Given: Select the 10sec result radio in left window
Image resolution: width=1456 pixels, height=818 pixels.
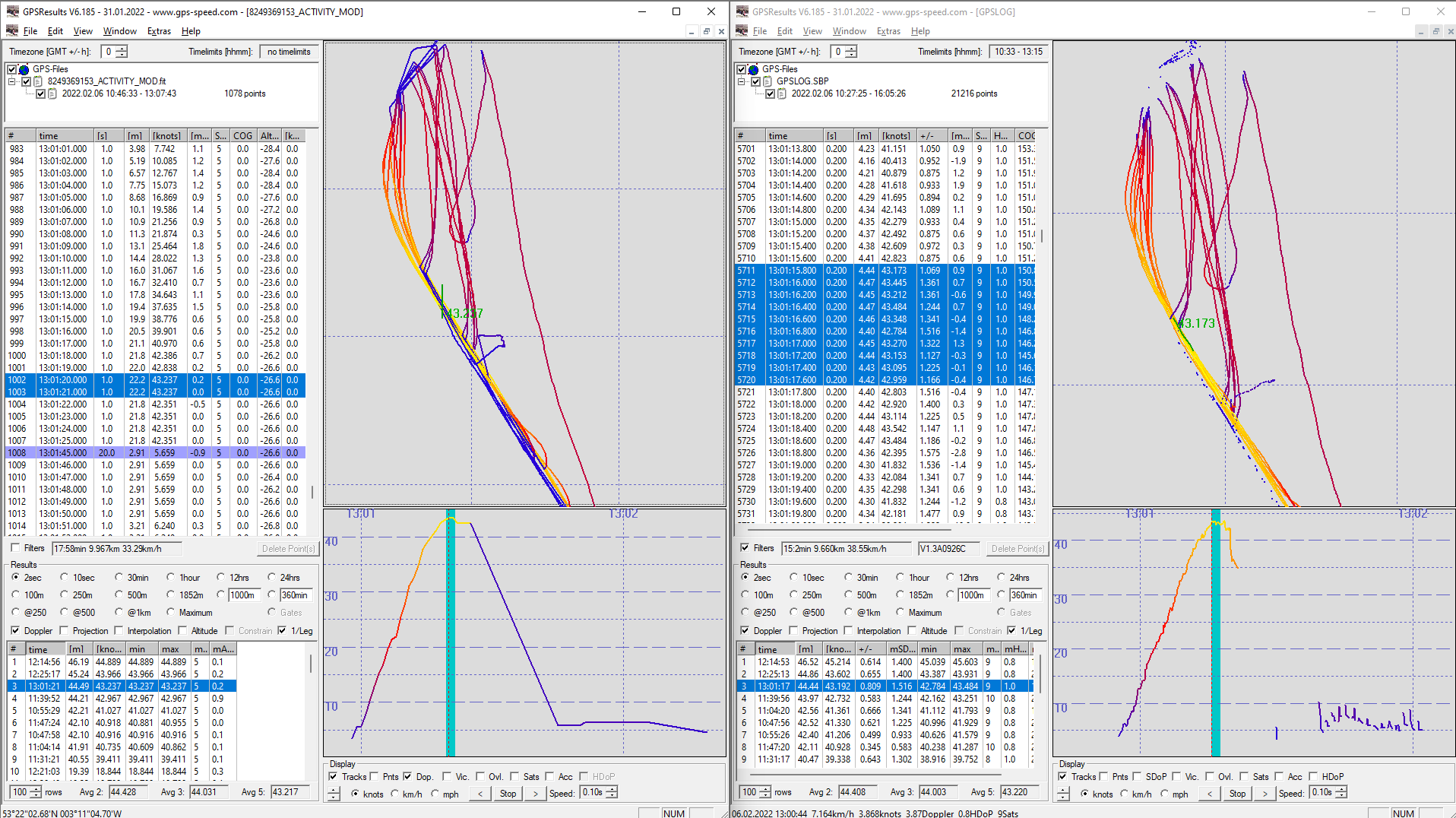Looking at the screenshot, I should [x=65, y=577].
